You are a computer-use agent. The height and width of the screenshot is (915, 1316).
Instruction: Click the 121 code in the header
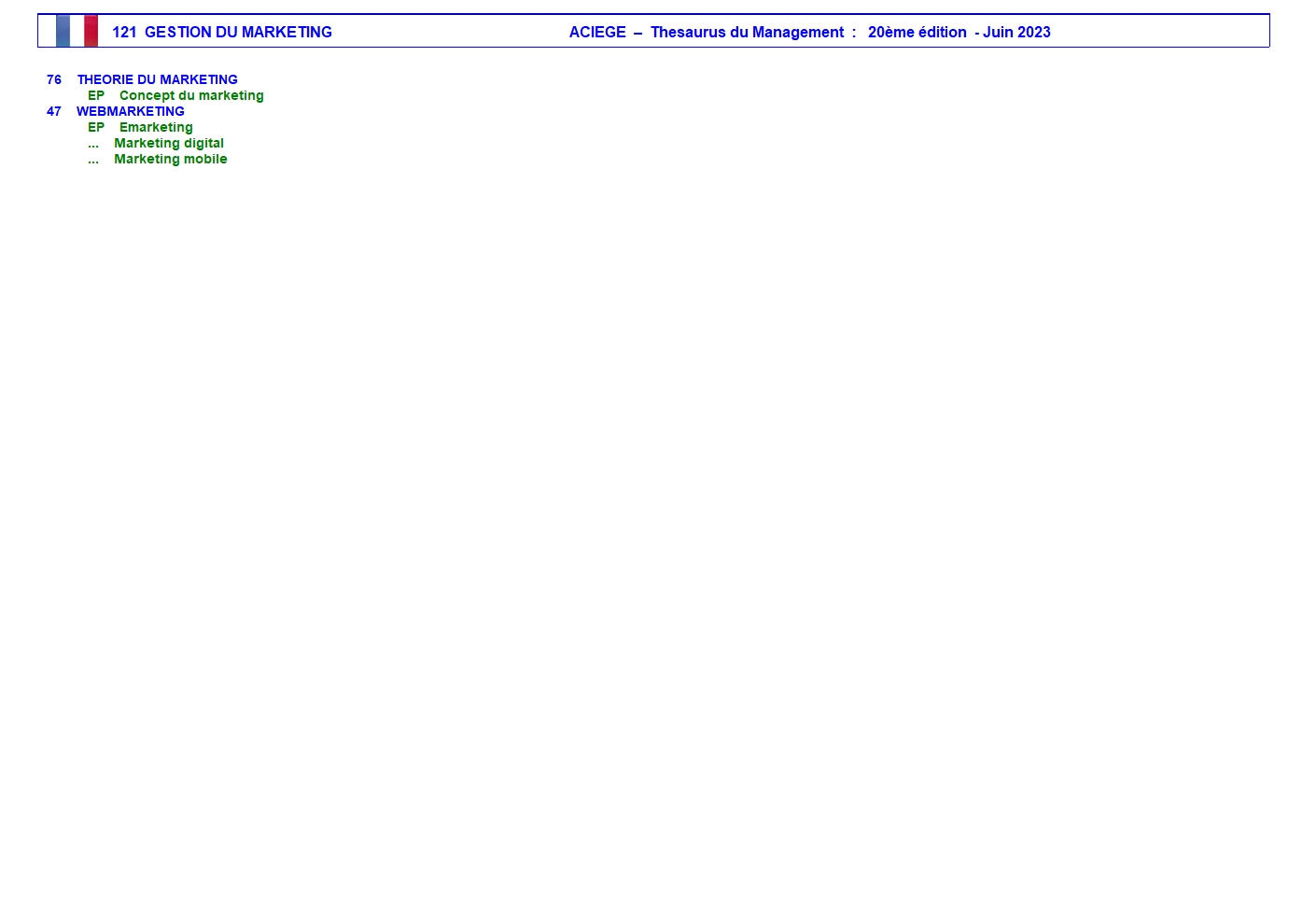(124, 32)
